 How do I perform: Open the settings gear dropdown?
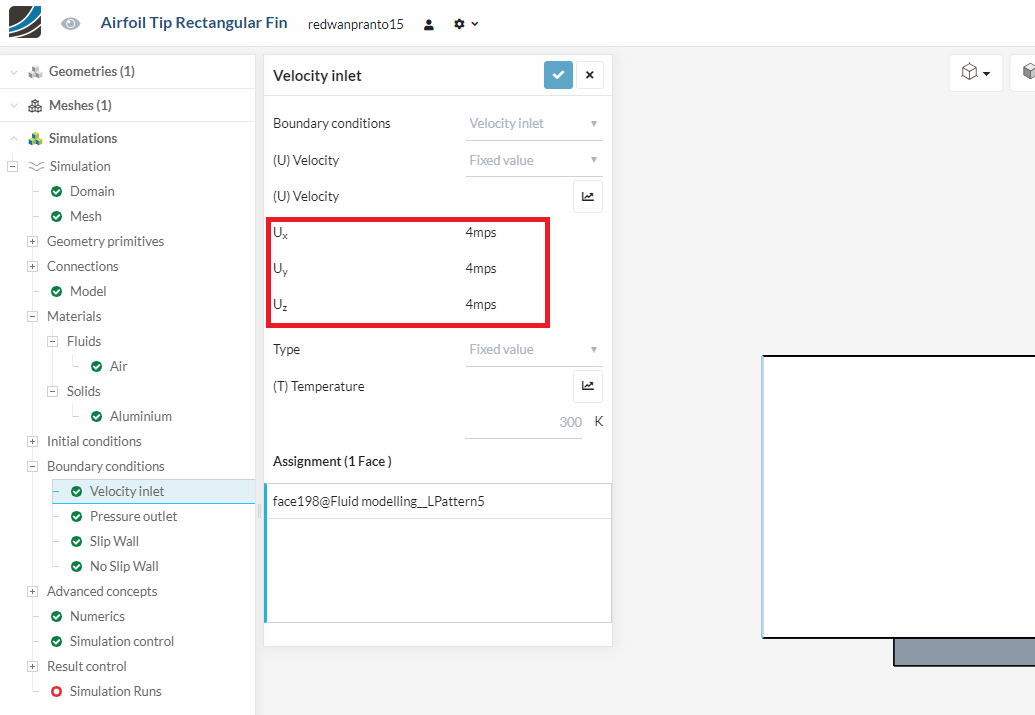point(465,24)
